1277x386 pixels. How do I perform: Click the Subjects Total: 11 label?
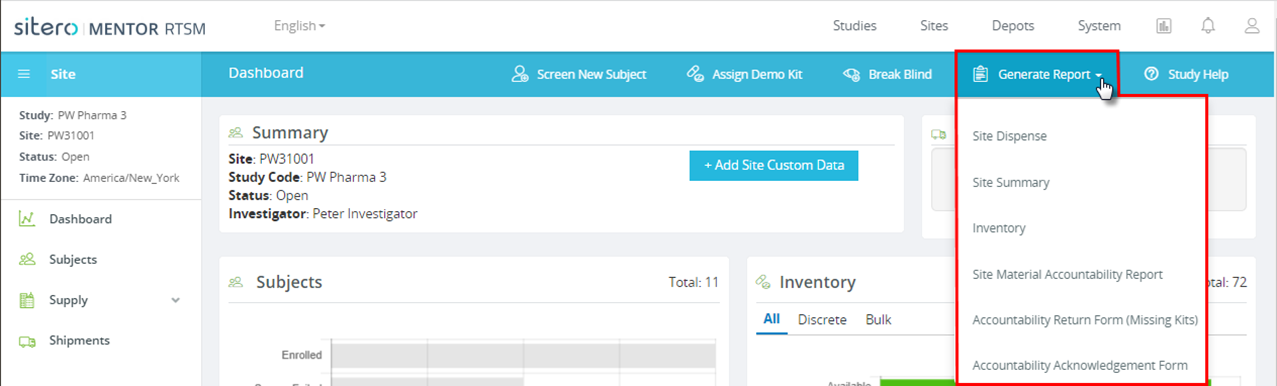694,282
